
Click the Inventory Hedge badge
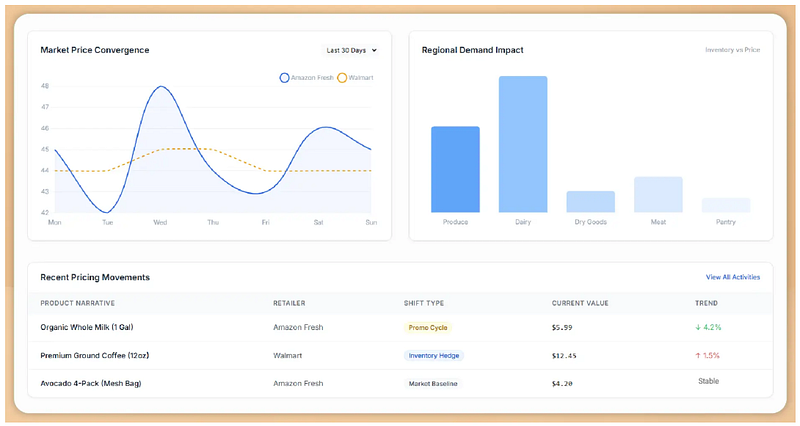434,356
